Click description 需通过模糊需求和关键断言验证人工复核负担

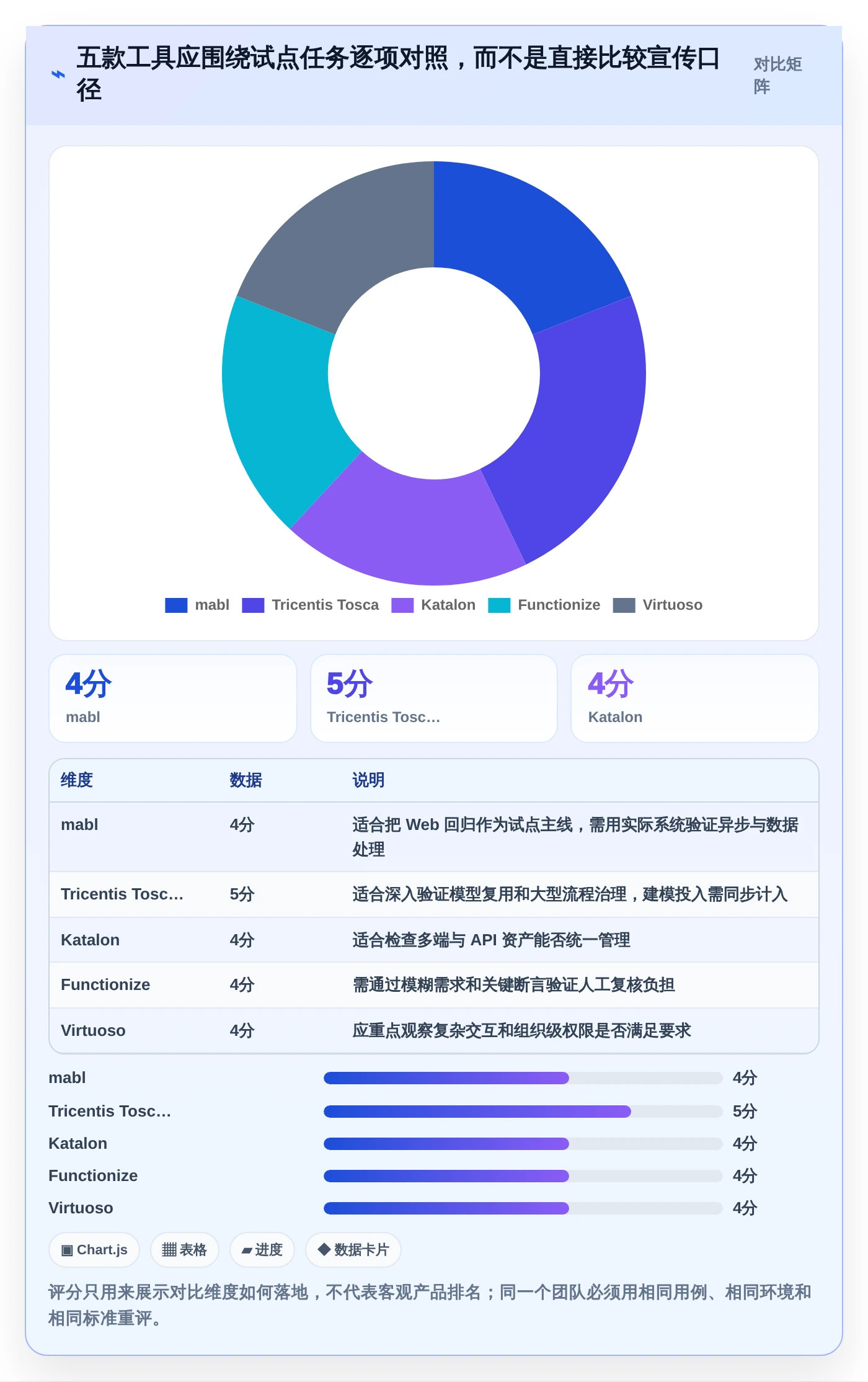coord(513,984)
